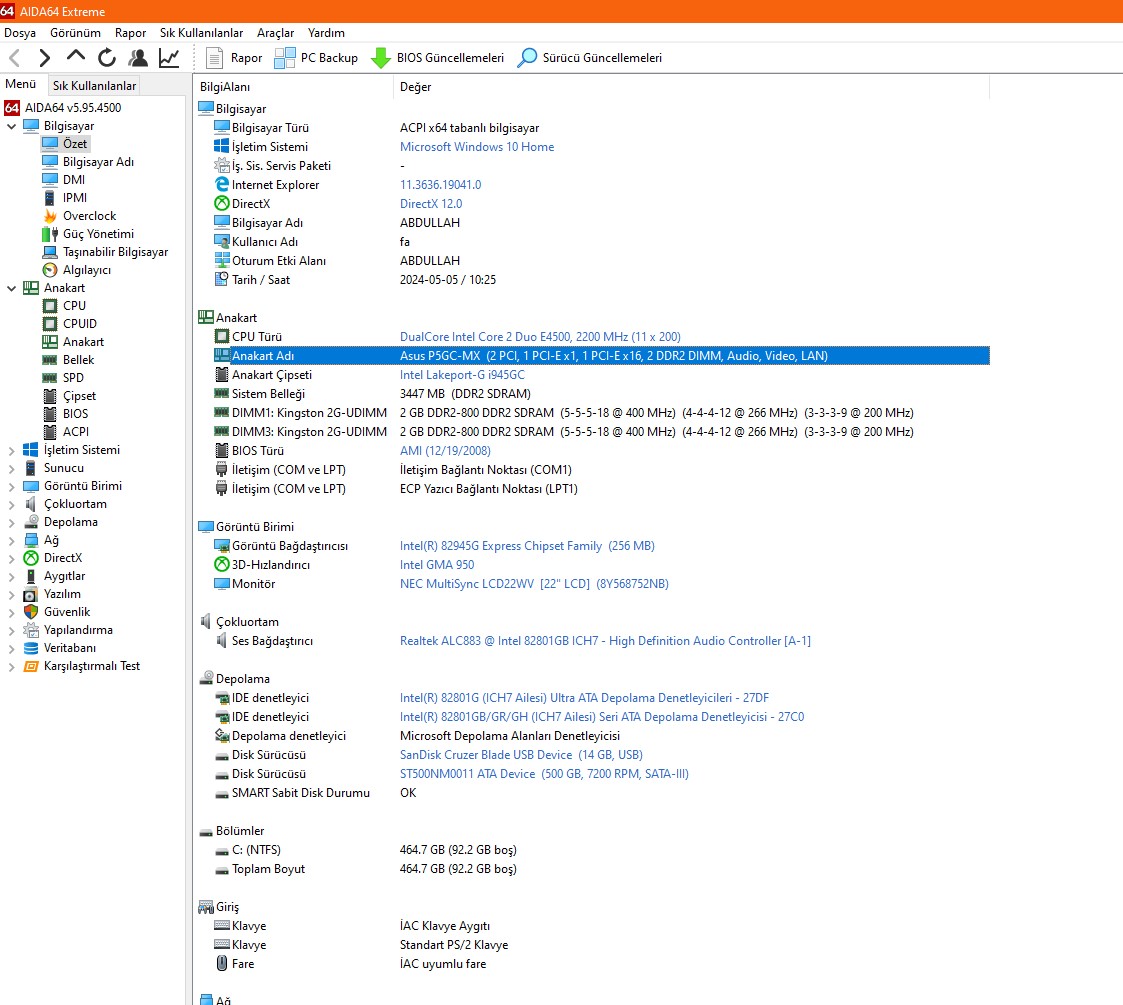This screenshot has height=1005, width=1123.
Task: Click the PC Backup toolbar icon
Action: [x=285, y=58]
